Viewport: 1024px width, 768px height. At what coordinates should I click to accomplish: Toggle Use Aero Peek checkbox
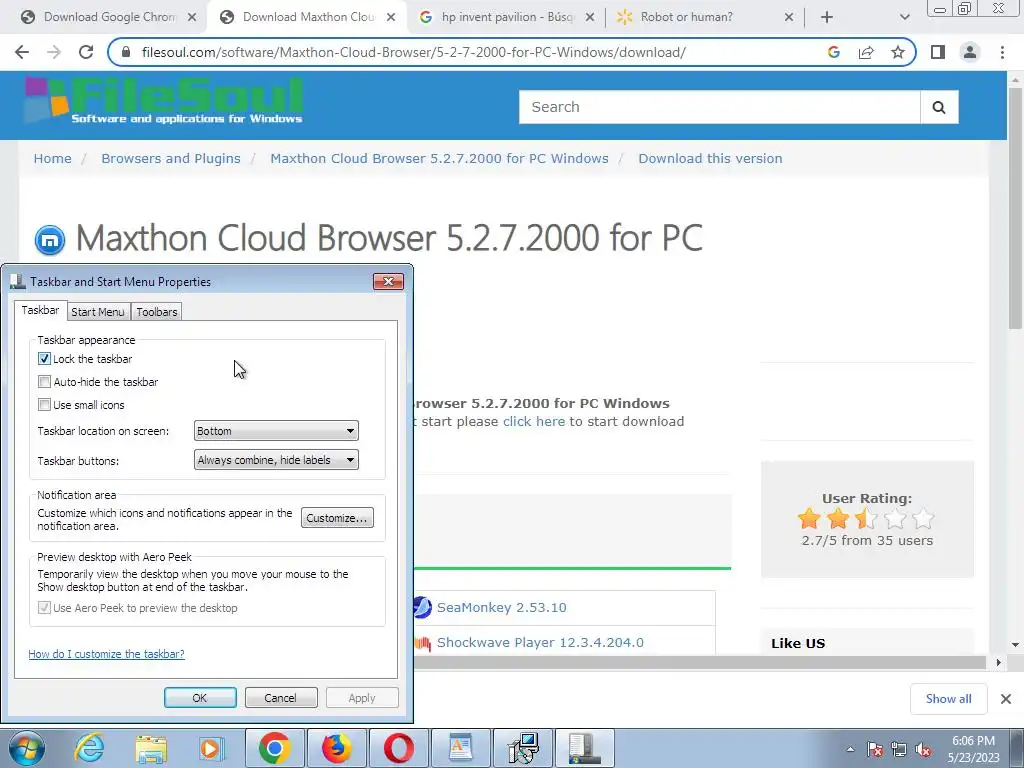44,607
